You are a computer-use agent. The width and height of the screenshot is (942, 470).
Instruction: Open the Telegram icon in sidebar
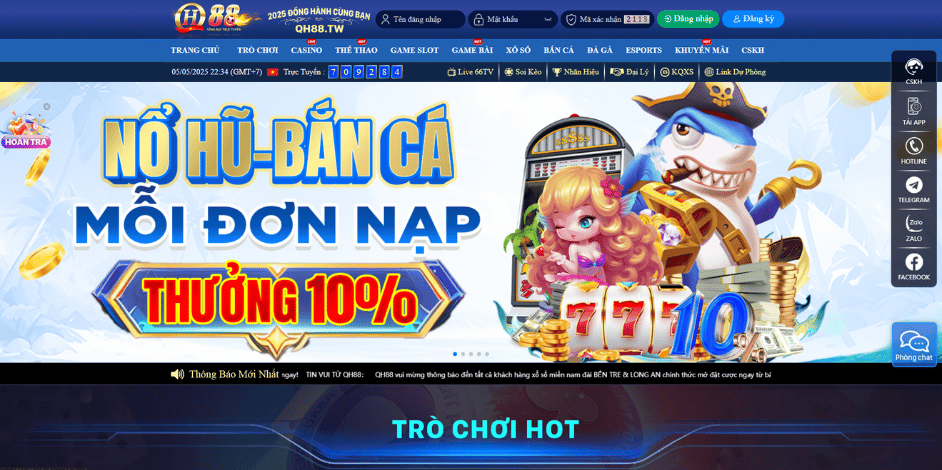click(914, 185)
